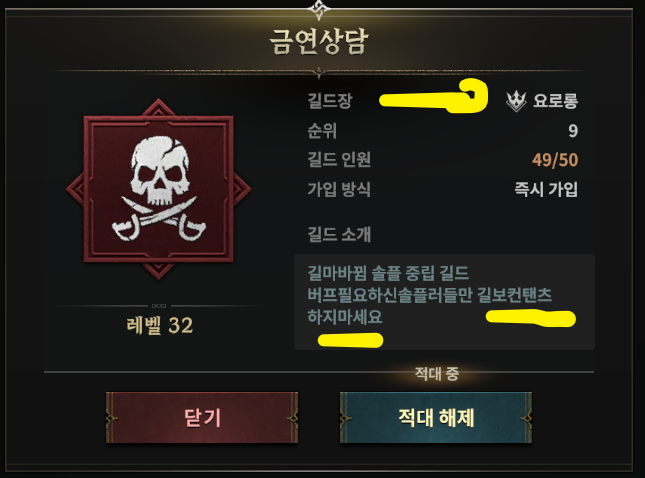The height and width of the screenshot is (478, 645).
Task: Click the diamond ornament above the title
Action: [319, 9]
